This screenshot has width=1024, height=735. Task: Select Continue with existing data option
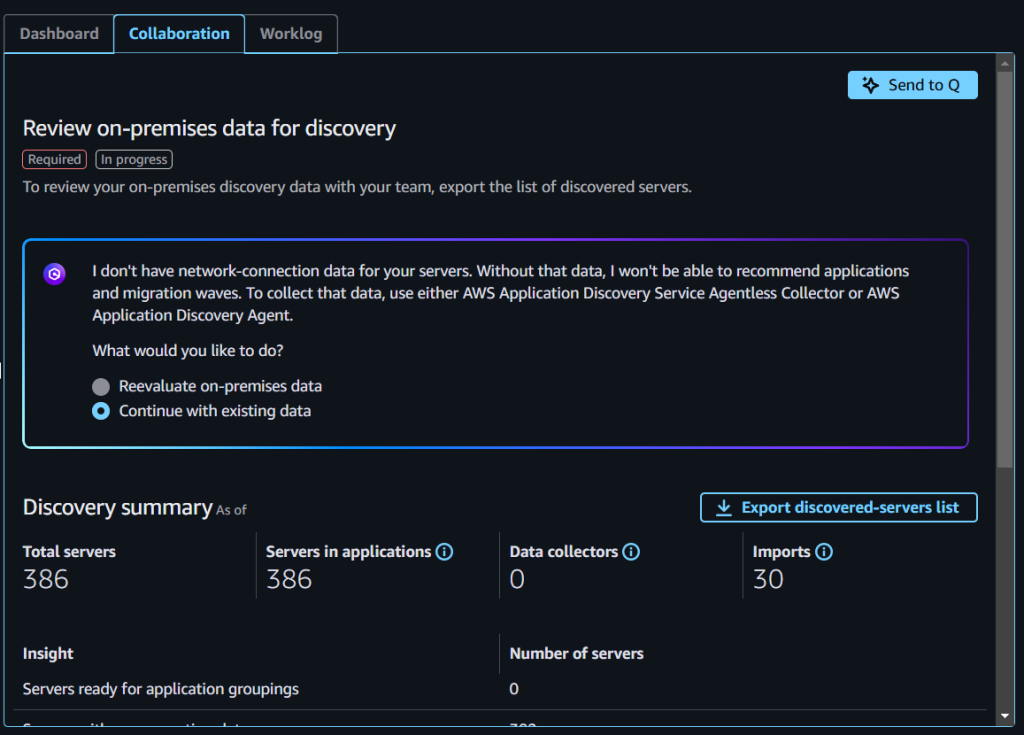tap(100, 411)
